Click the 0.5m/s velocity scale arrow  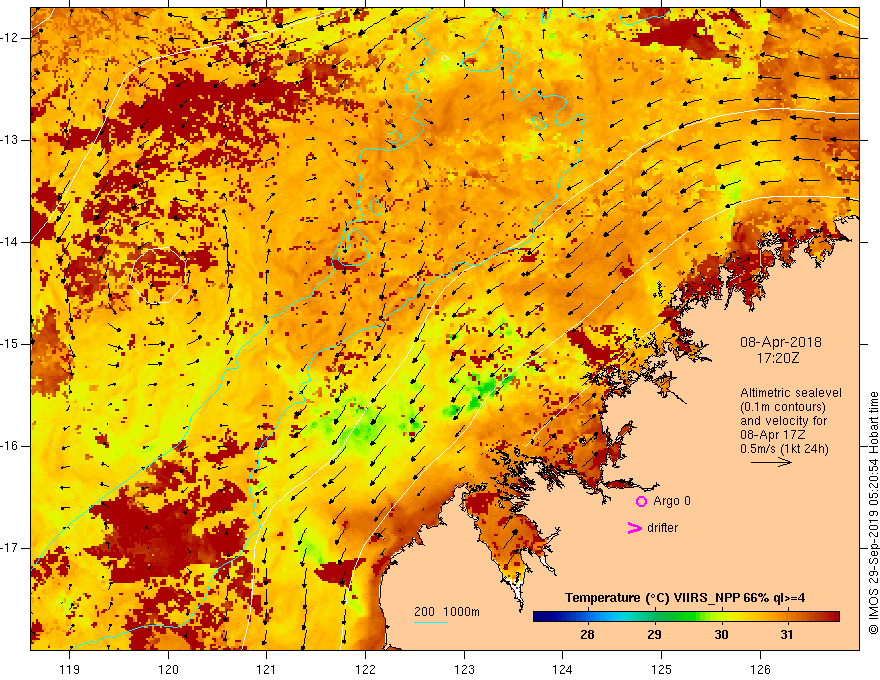771,462
